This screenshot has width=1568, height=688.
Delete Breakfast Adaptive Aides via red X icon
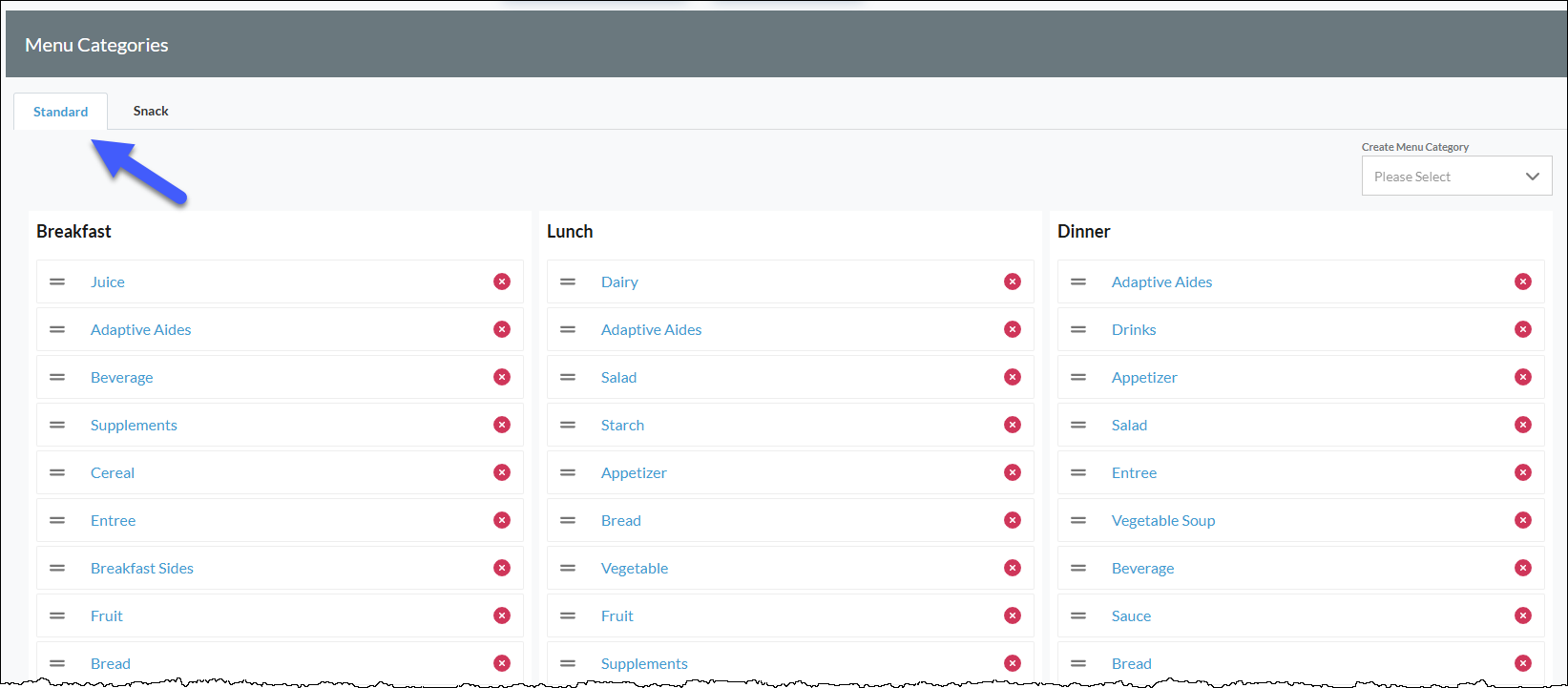[x=502, y=329]
